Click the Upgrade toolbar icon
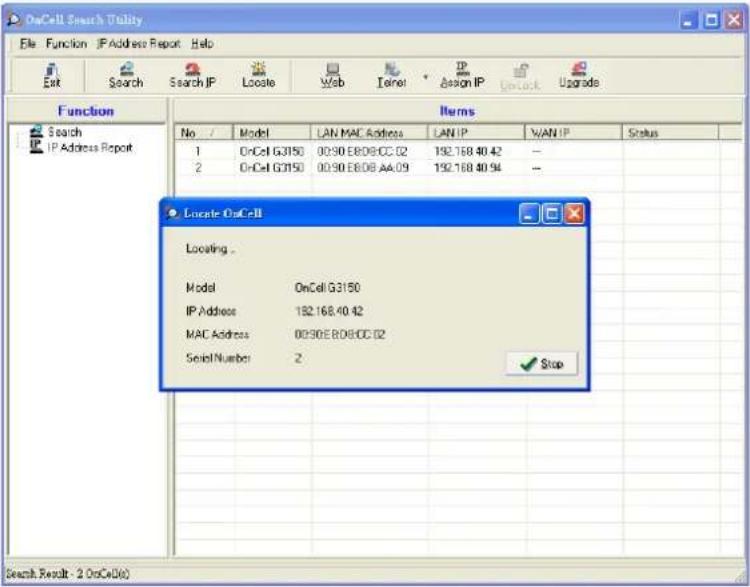750x587 pixels. pyautogui.click(x=579, y=76)
